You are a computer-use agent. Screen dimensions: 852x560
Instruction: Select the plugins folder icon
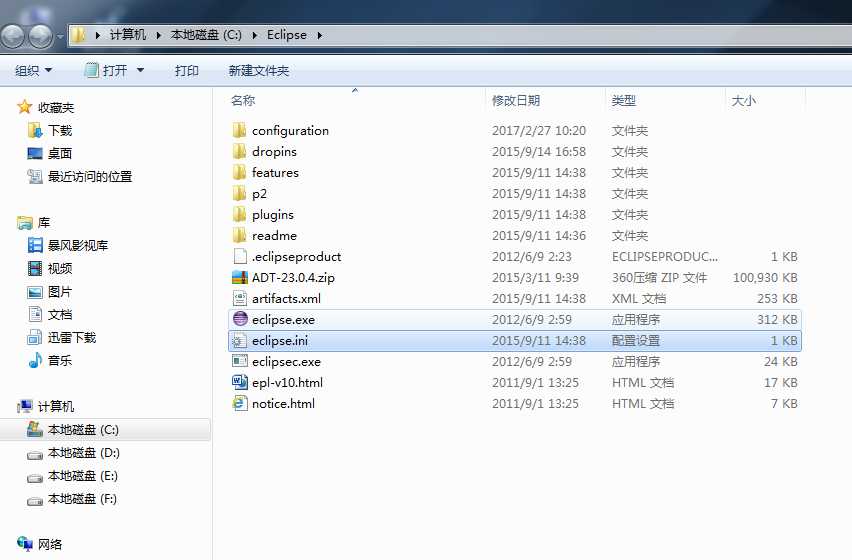[240, 215]
